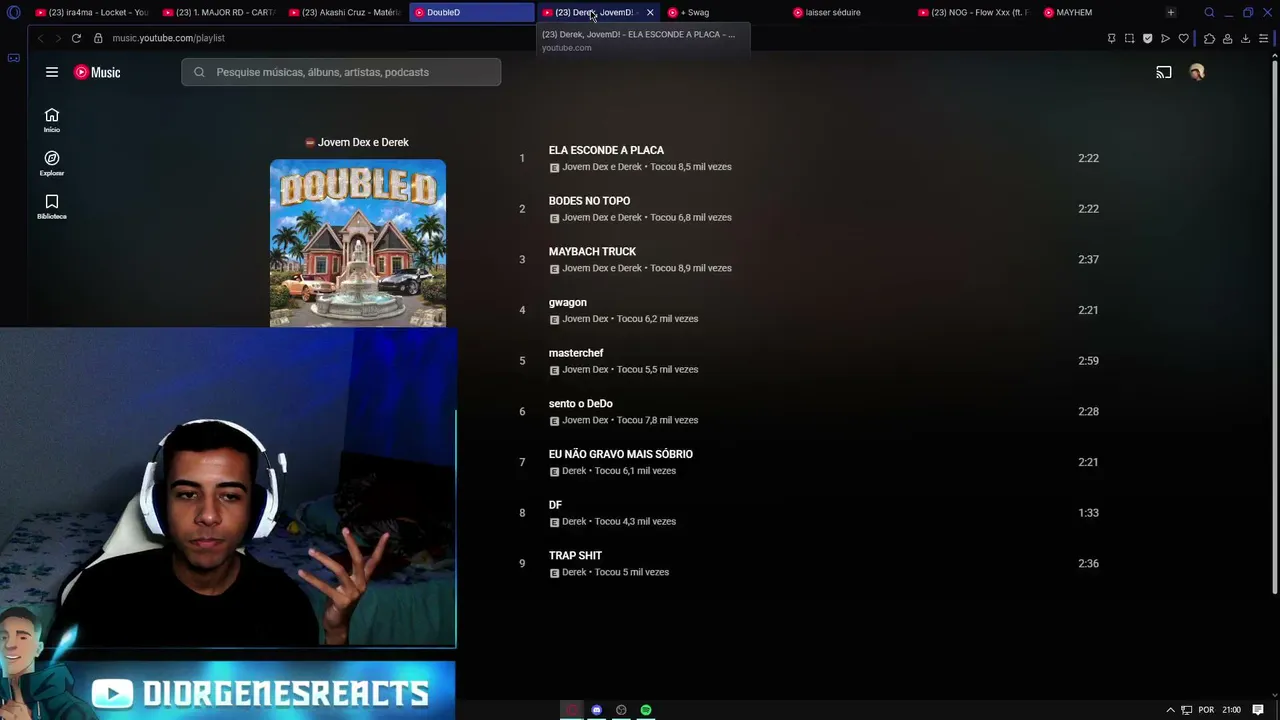The height and width of the screenshot is (720, 1280).
Task: Play the track BODES NO TOPO
Action: pos(589,201)
